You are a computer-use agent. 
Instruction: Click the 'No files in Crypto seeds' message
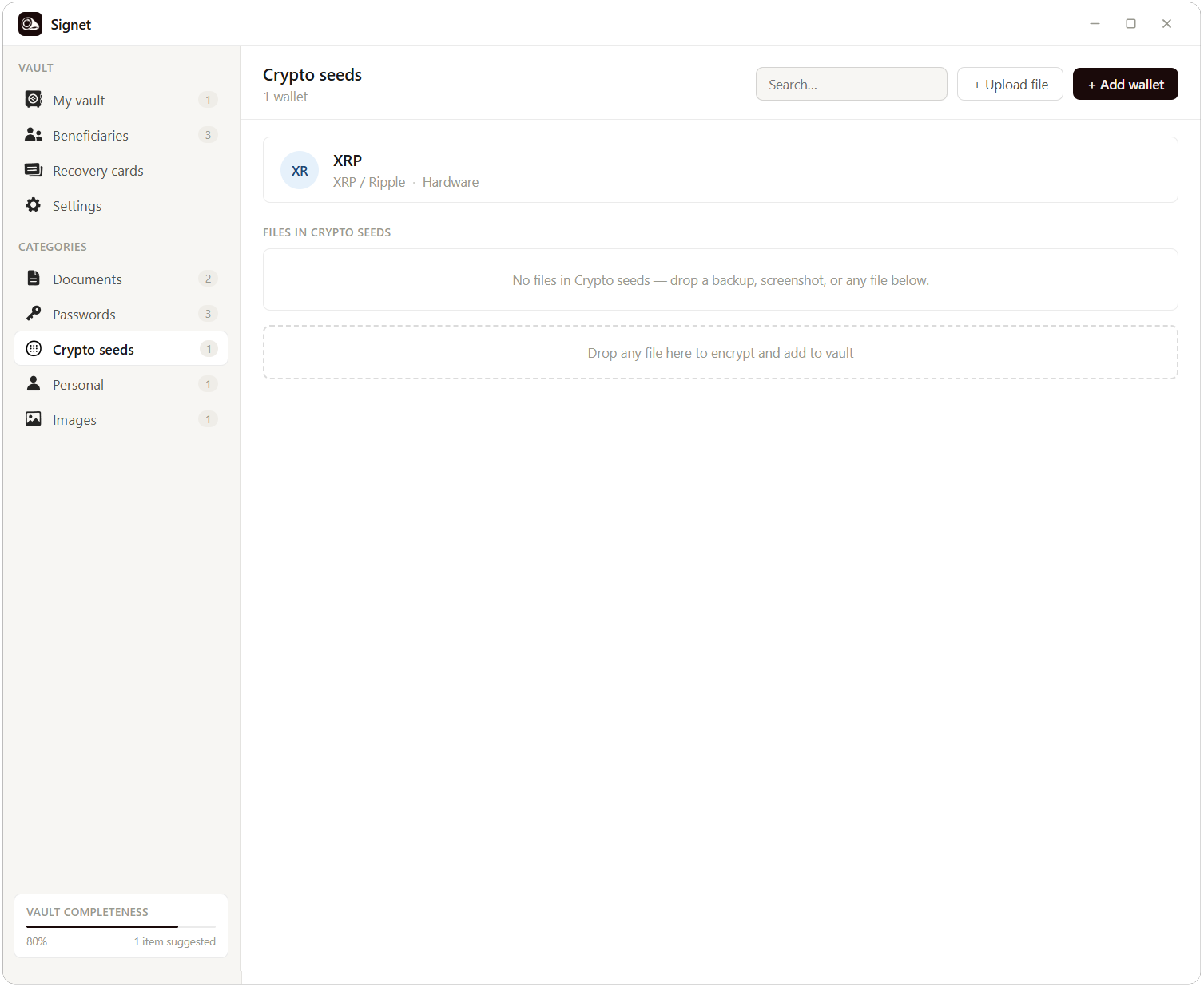[721, 280]
